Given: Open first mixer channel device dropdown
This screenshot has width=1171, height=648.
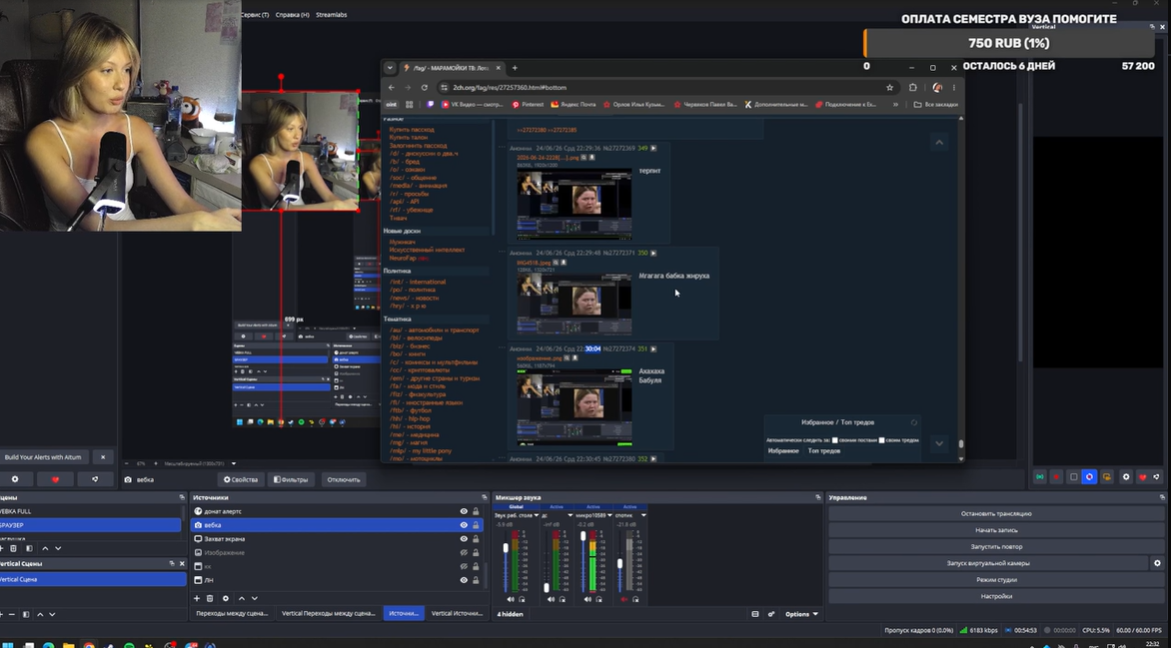Looking at the screenshot, I should 535,515.
